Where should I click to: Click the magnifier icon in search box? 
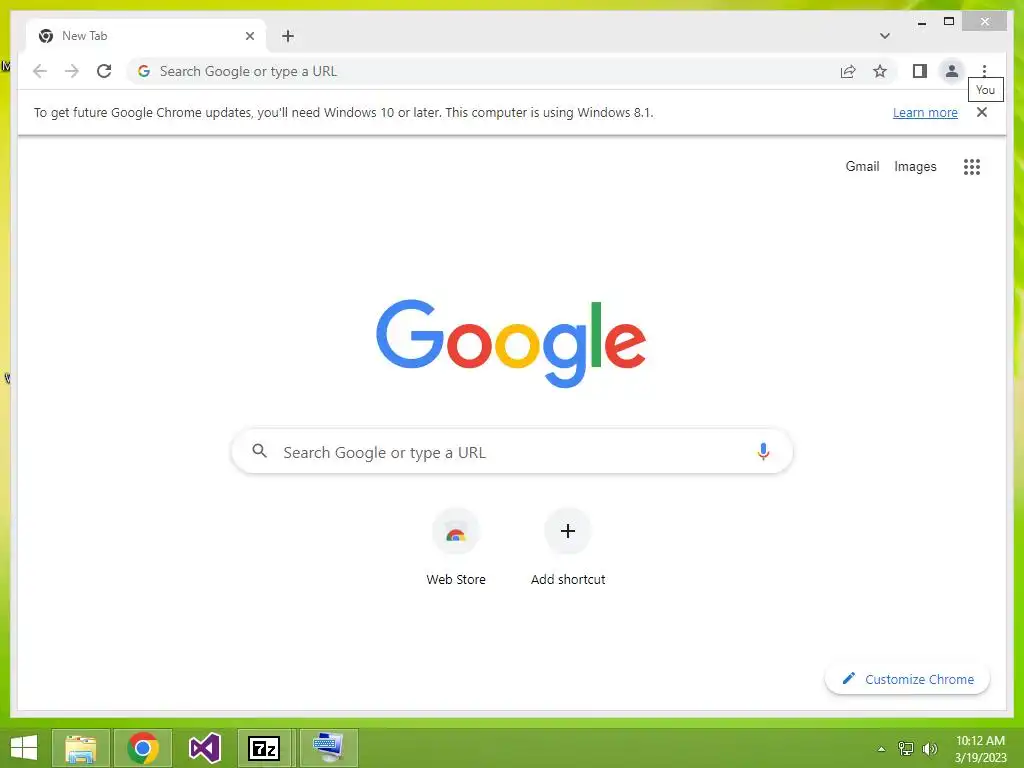[x=259, y=451]
